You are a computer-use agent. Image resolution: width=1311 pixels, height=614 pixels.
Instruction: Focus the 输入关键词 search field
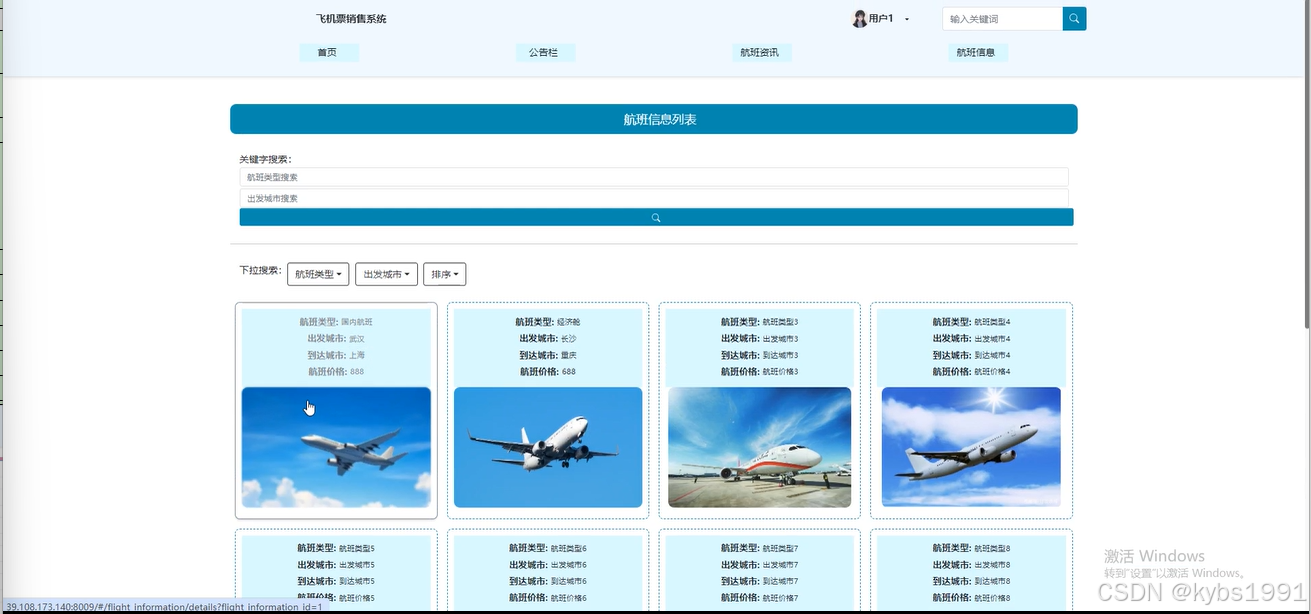pos(1002,19)
